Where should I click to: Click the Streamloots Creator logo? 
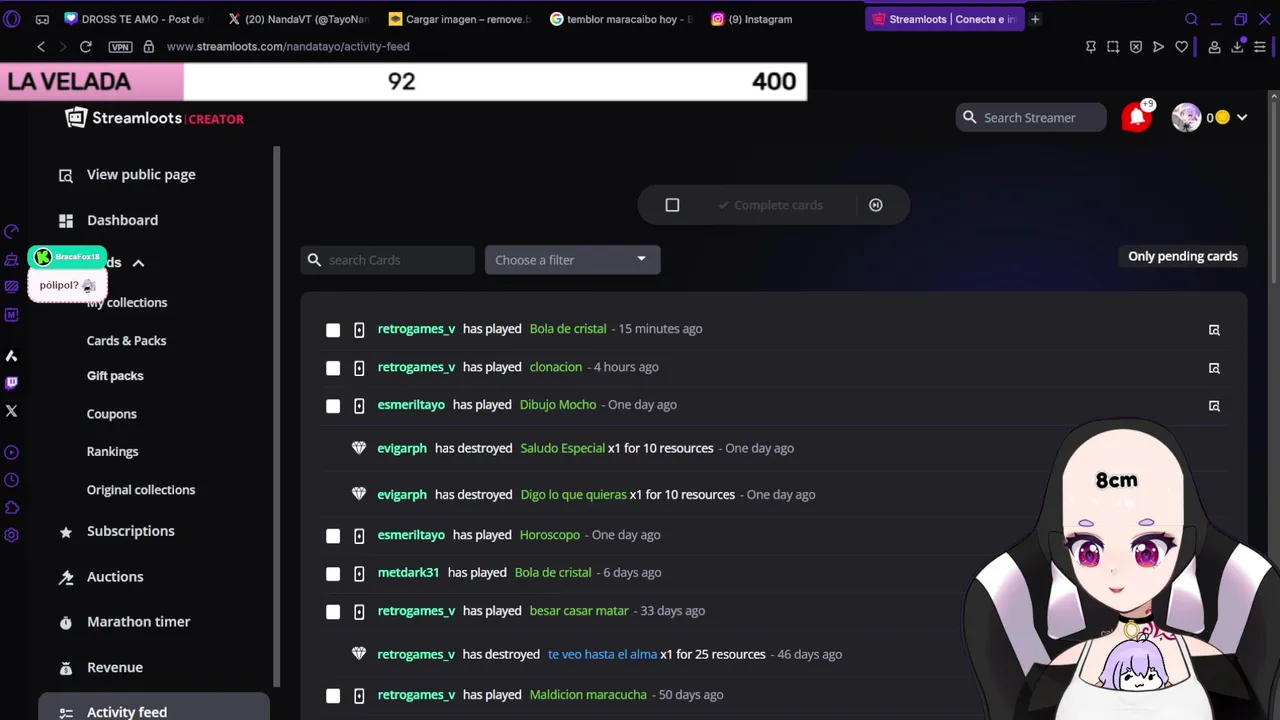point(155,118)
